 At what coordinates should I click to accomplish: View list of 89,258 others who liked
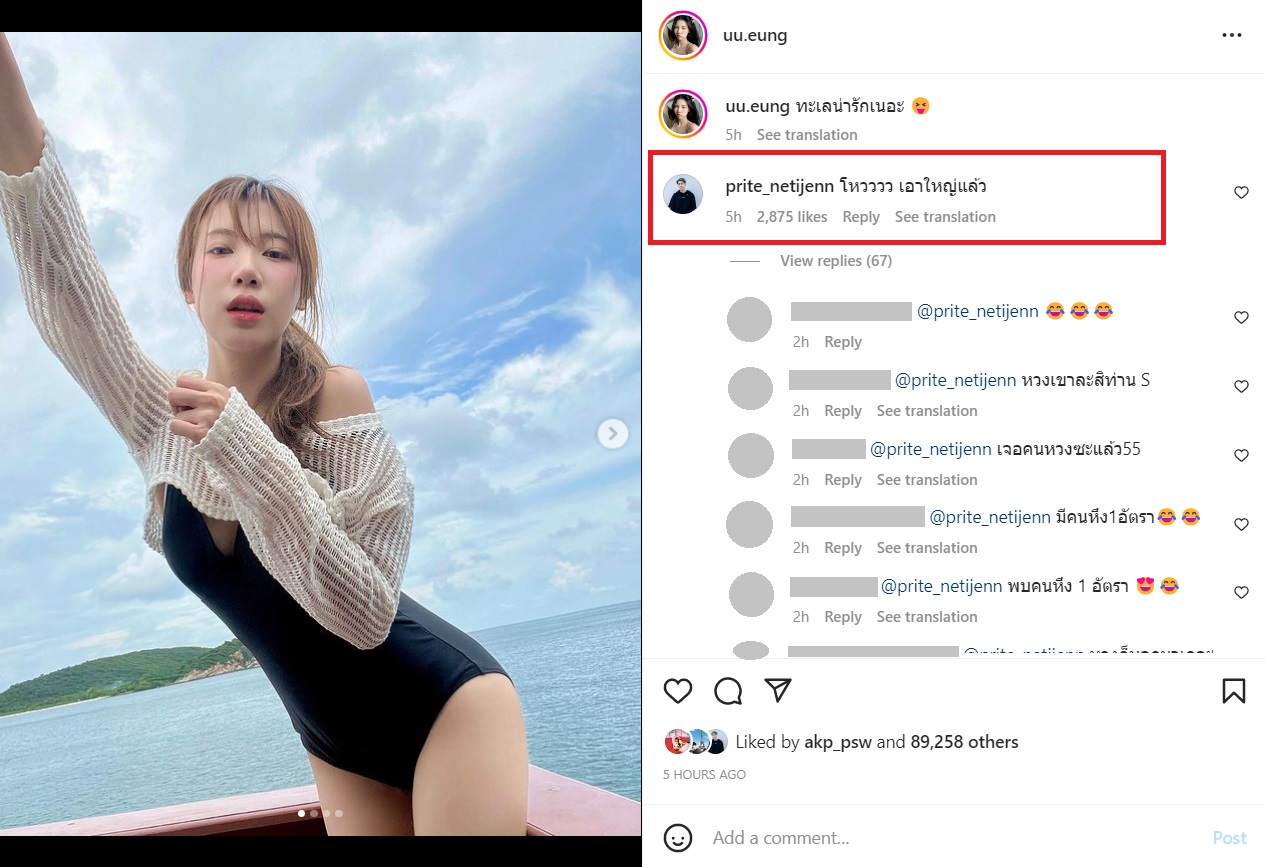click(964, 742)
